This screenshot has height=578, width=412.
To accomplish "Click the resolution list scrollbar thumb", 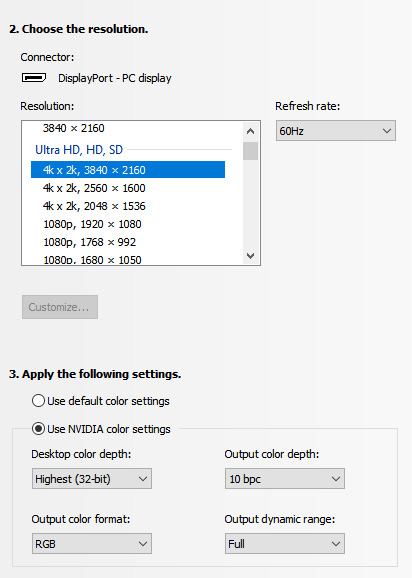I will coord(250,151).
